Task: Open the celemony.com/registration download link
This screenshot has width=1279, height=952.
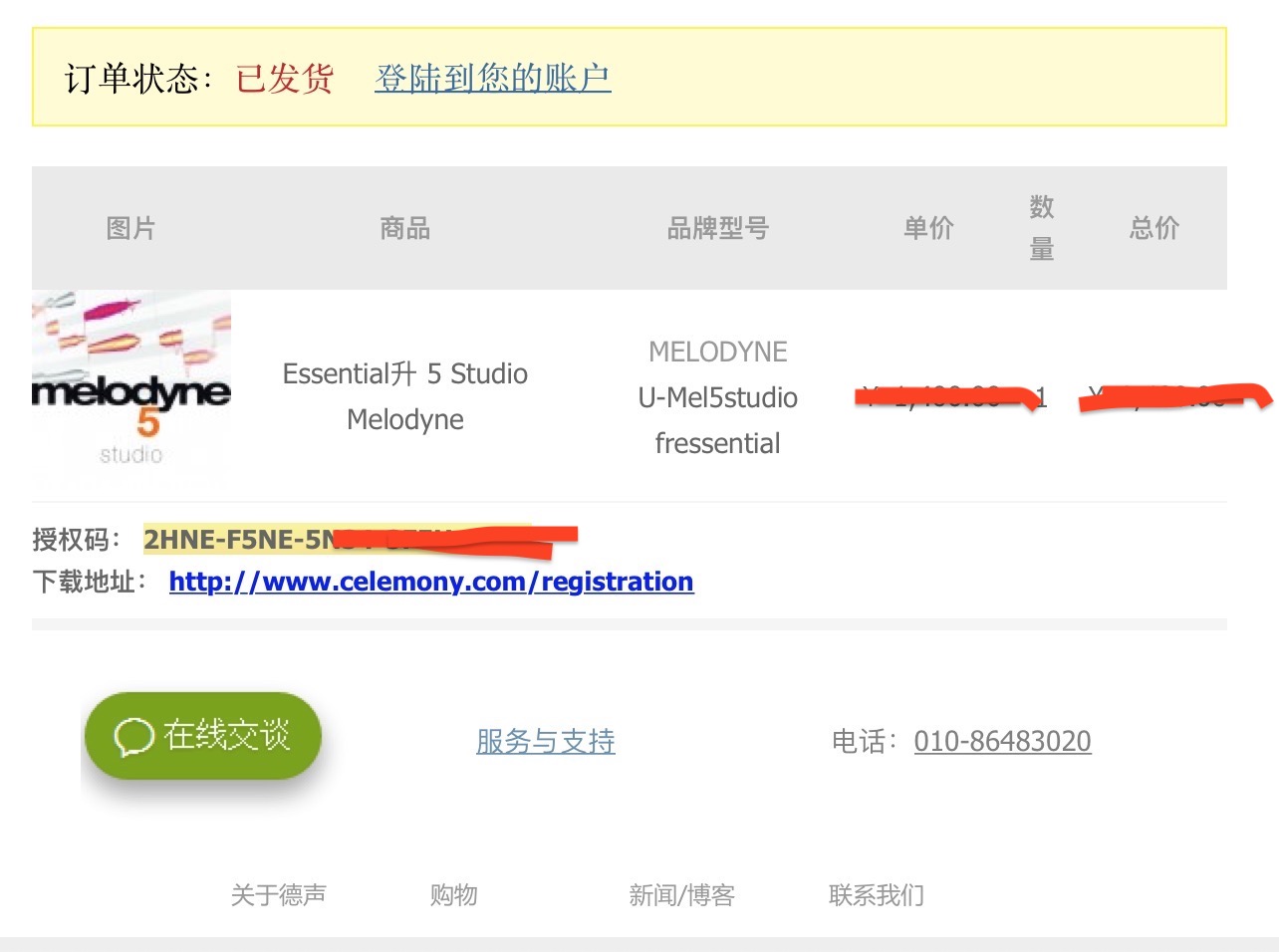Action: coord(431,582)
